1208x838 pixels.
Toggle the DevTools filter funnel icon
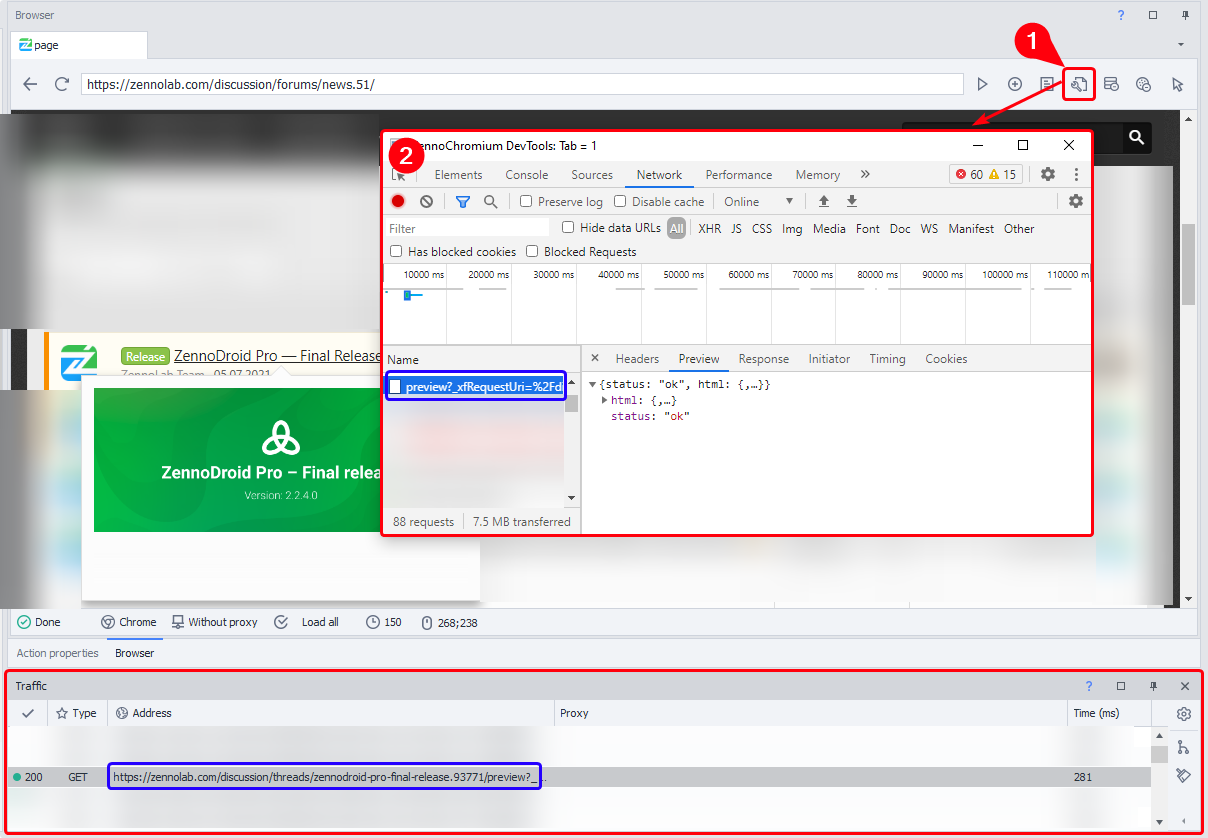(x=463, y=201)
